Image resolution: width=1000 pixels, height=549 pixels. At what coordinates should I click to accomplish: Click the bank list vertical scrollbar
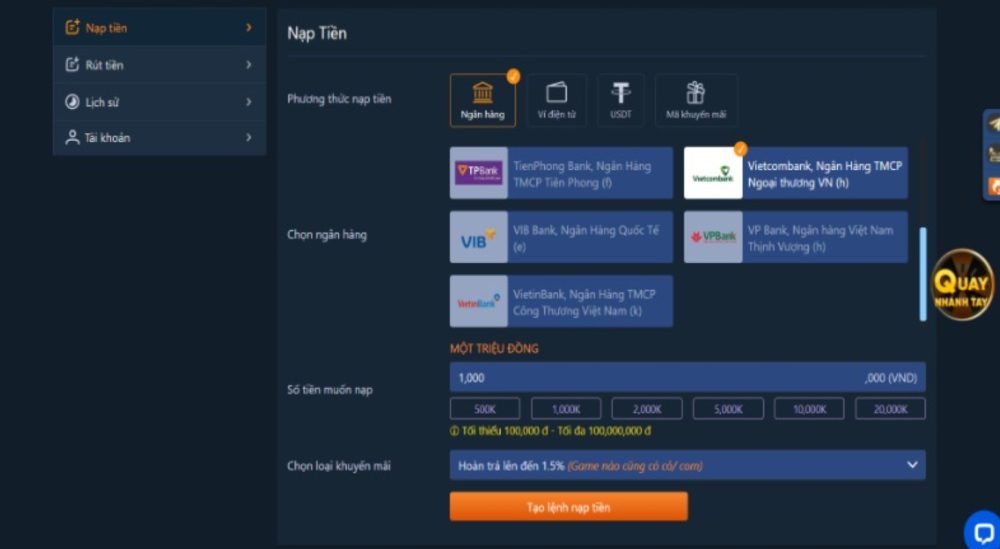922,273
